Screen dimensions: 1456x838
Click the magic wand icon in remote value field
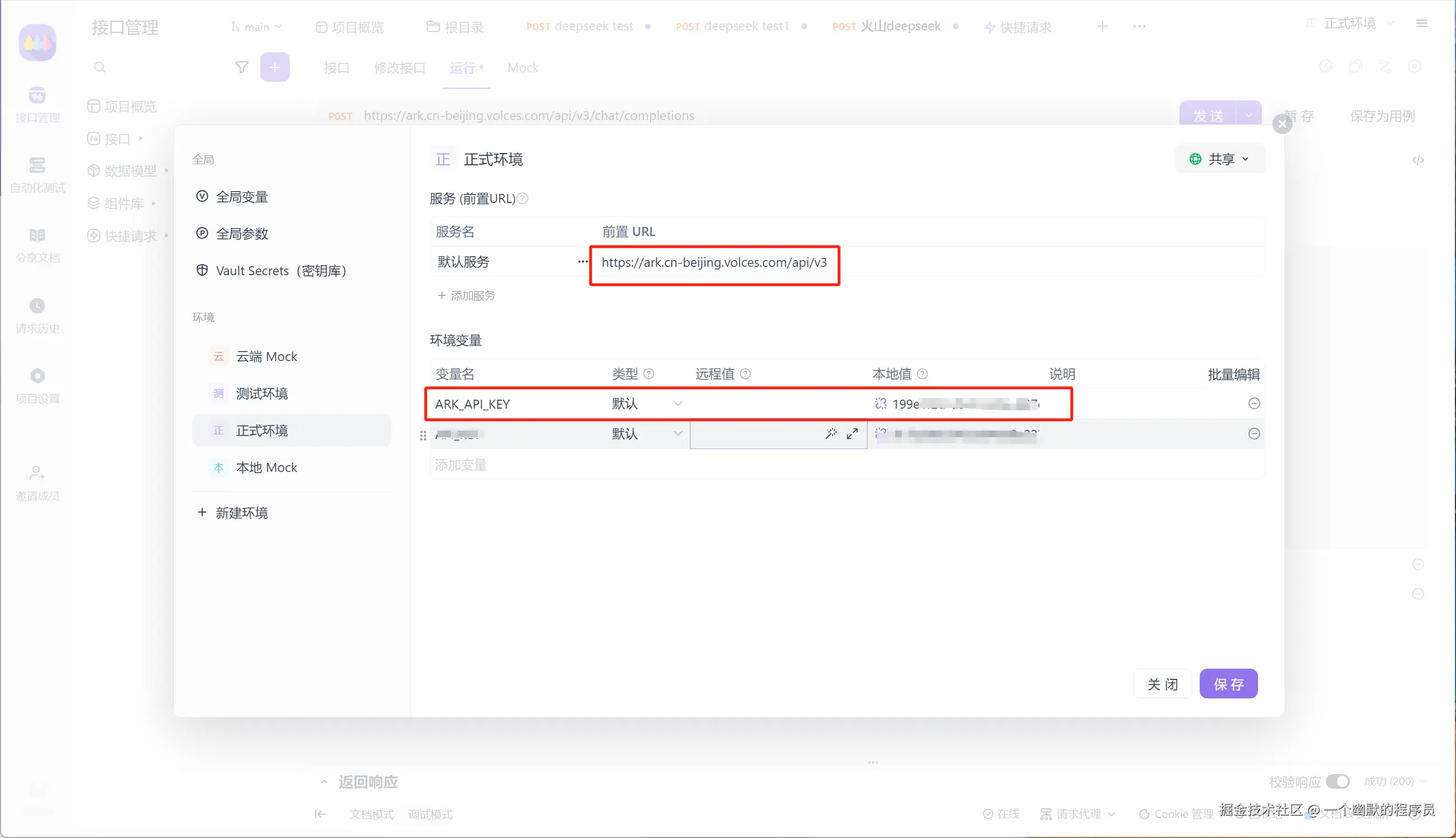[831, 433]
